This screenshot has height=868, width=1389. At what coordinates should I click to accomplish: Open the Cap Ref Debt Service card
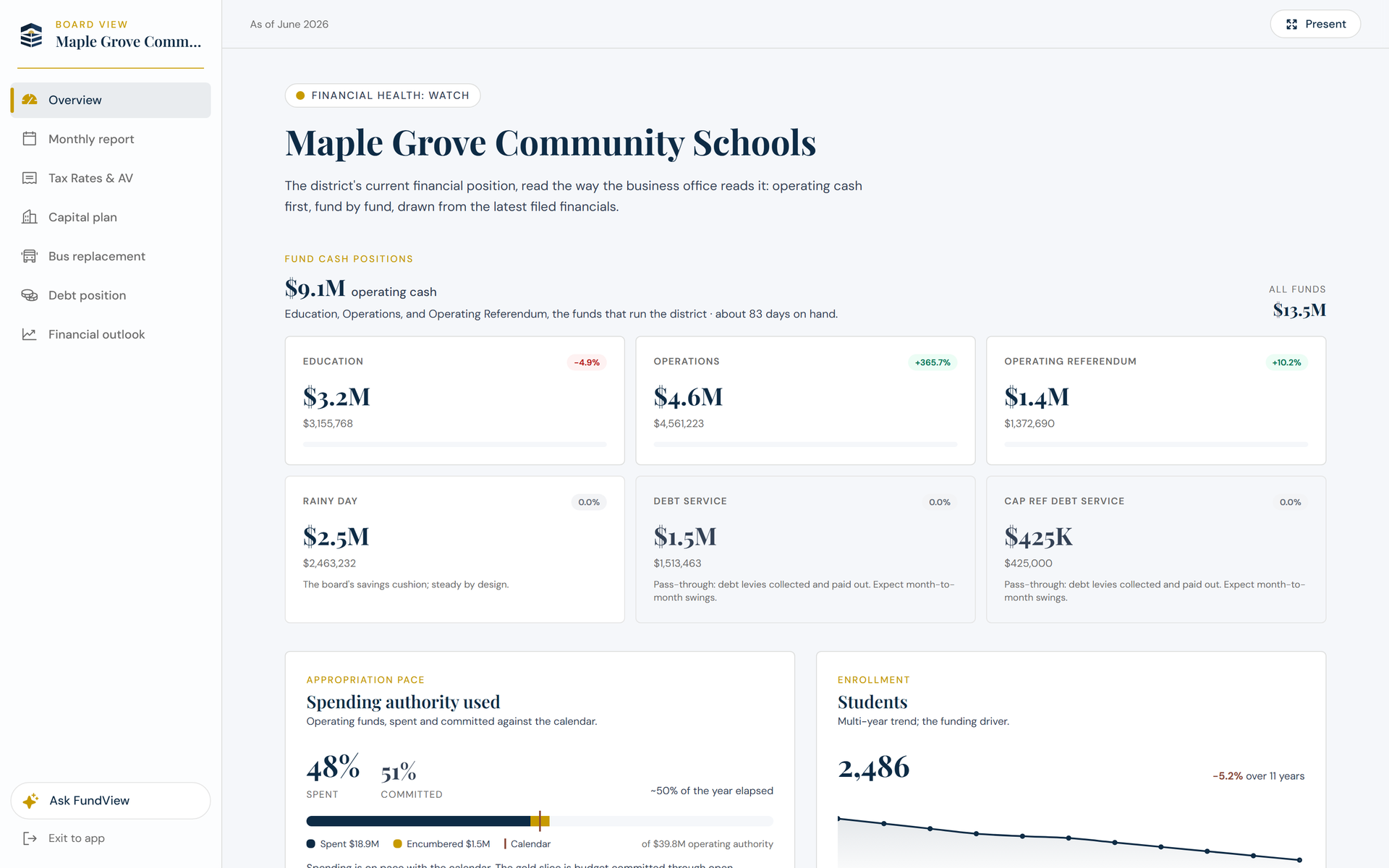(x=1156, y=549)
